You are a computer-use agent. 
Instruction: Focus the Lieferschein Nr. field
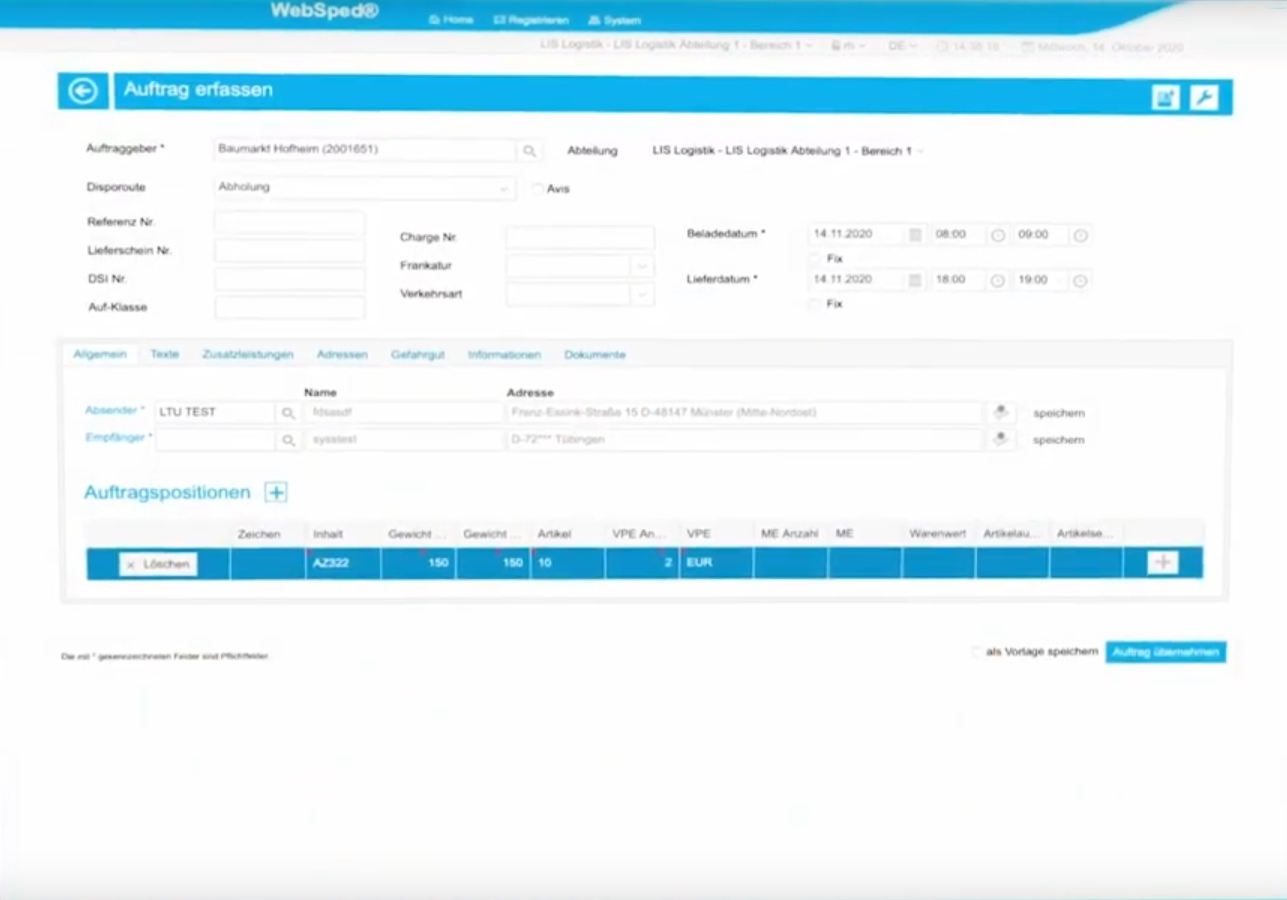[x=290, y=251]
